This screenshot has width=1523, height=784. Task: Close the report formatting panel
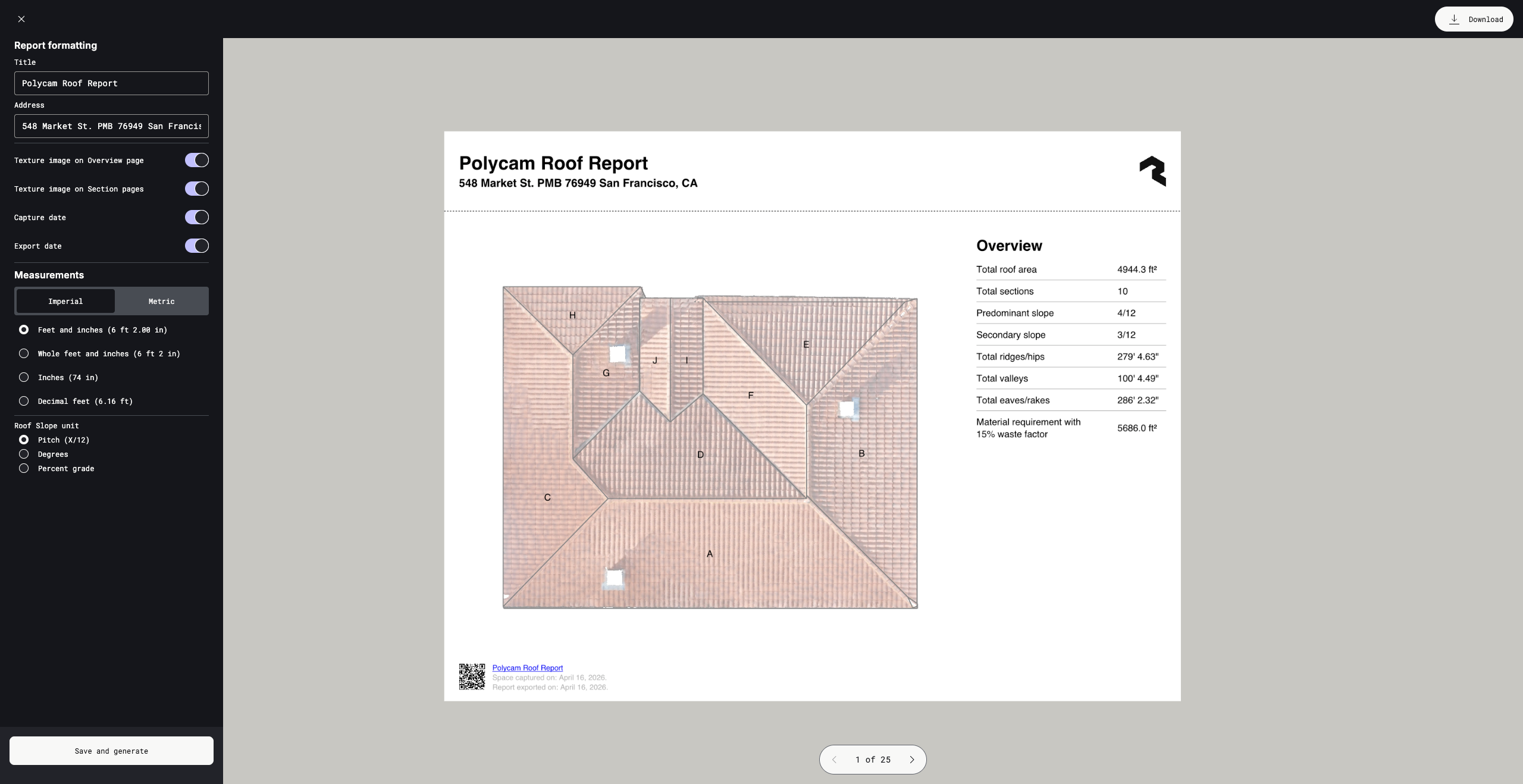21,19
